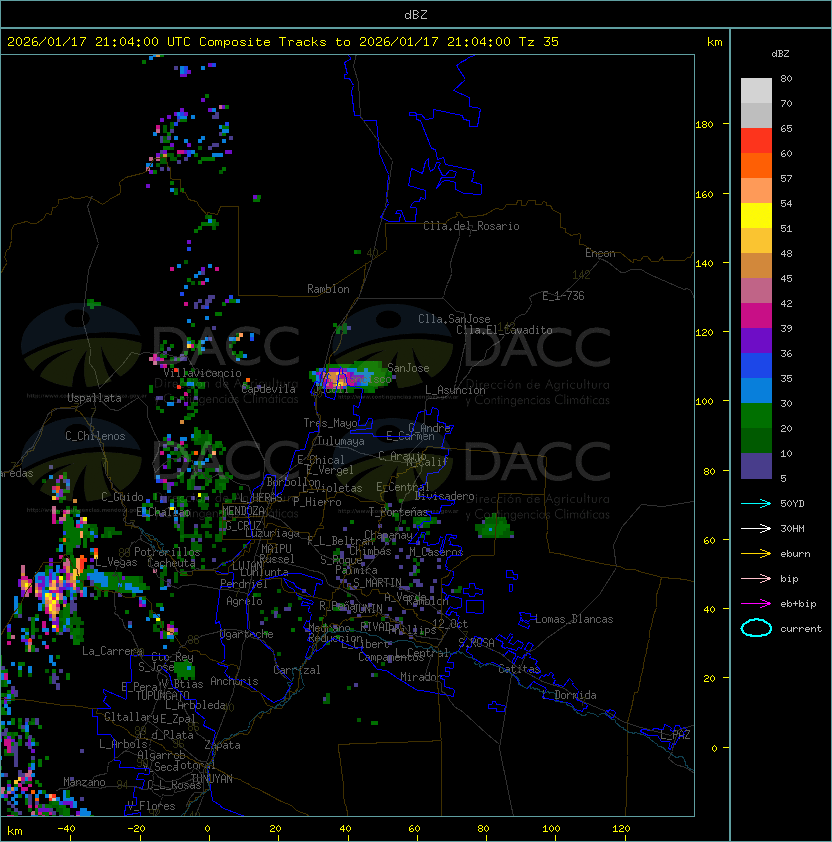
Task: Select the yellow eburn arrow icon
Action: [x=756, y=553]
